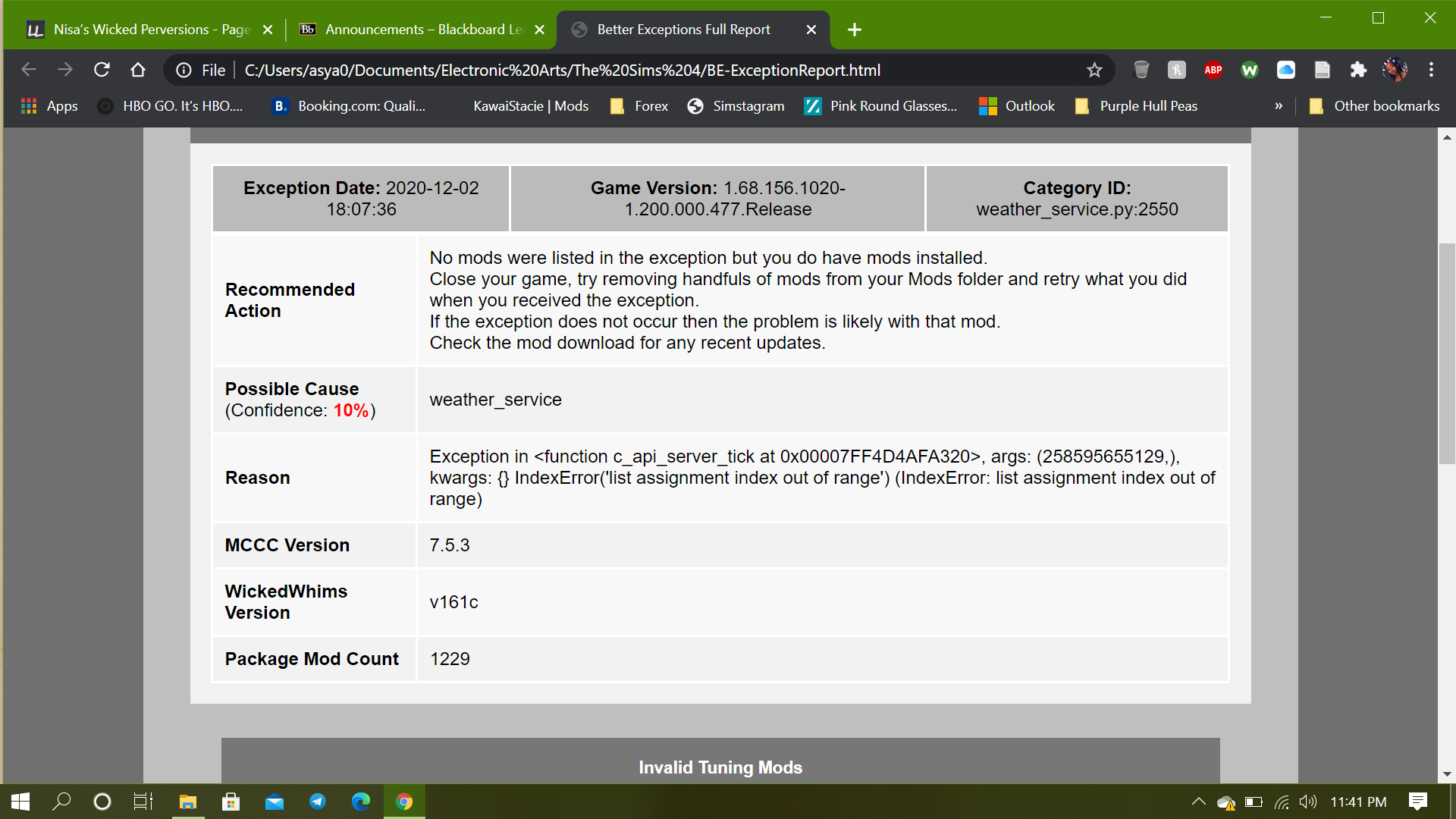1456x819 pixels.
Task: Reload the Better Exceptions report page
Action: [102, 70]
